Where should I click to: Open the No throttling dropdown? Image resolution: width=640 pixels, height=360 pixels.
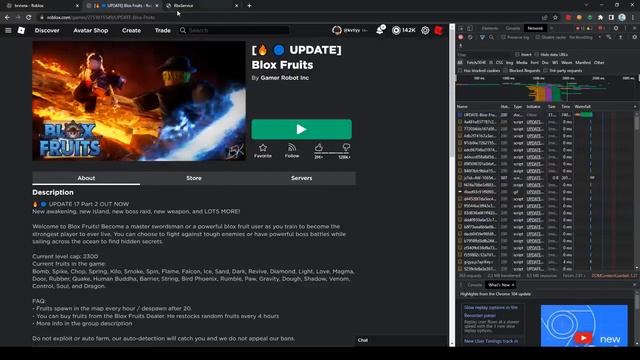[585, 37]
